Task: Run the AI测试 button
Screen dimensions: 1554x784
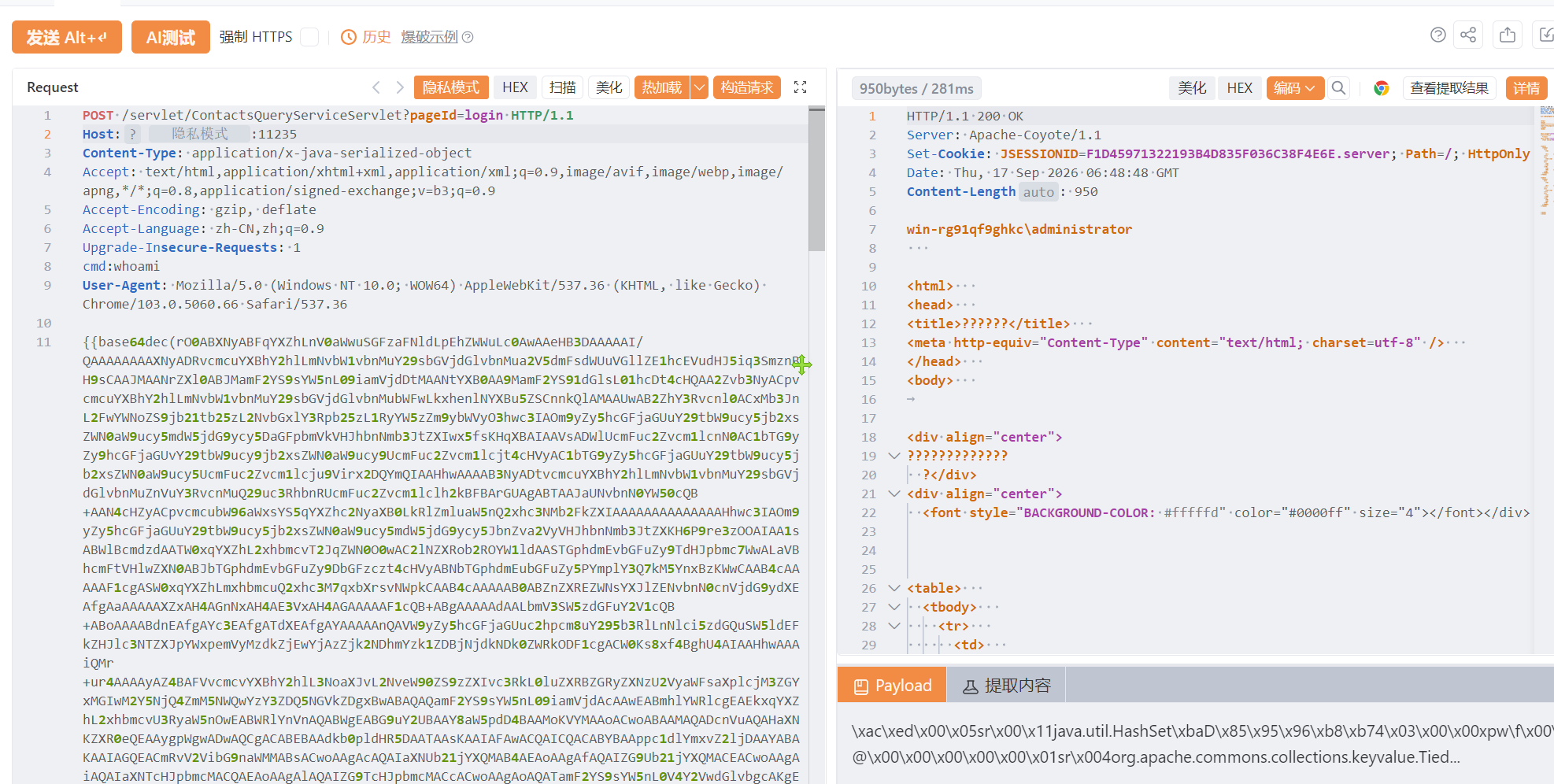Action: click(171, 37)
